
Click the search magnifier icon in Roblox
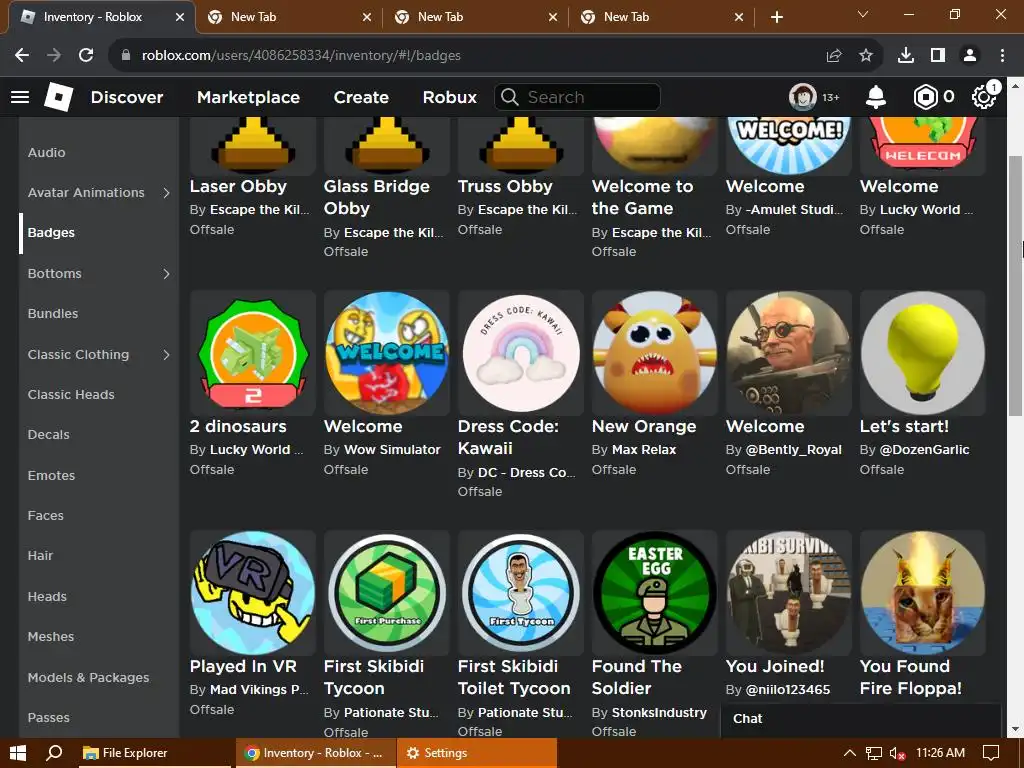pyautogui.click(x=510, y=97)
